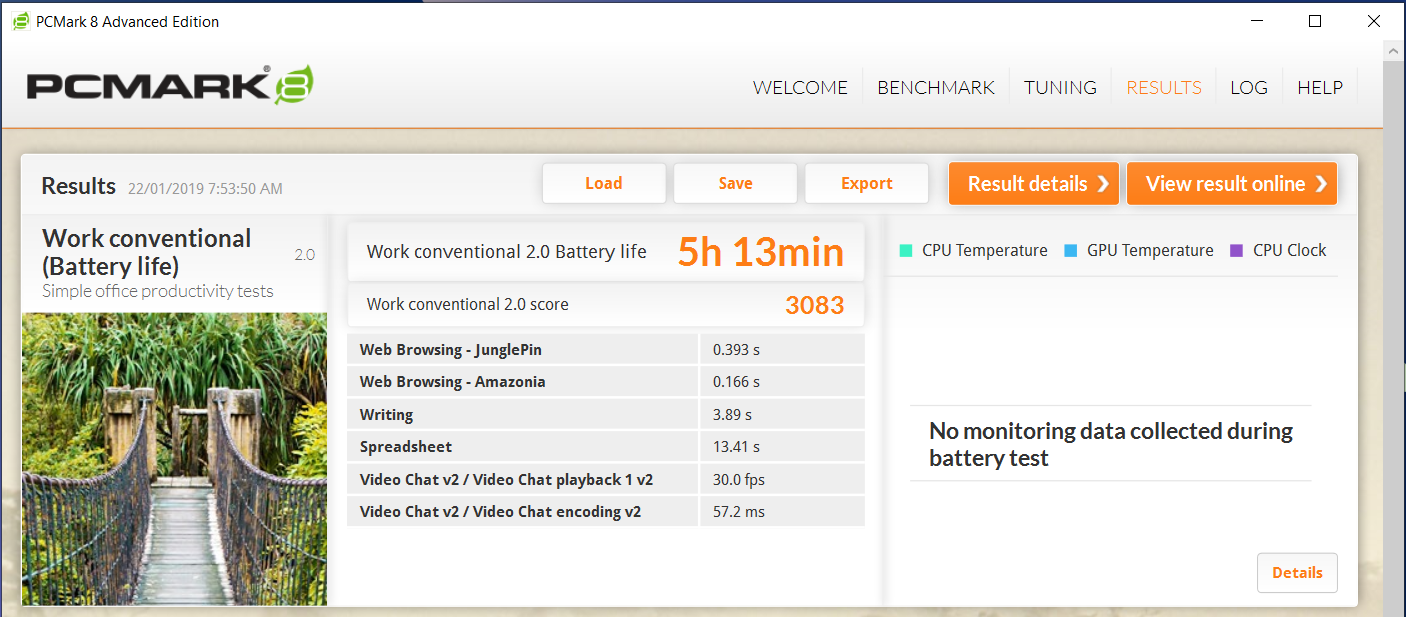
Task: Select the RESULTS tab
Action: pos(1164,87)
